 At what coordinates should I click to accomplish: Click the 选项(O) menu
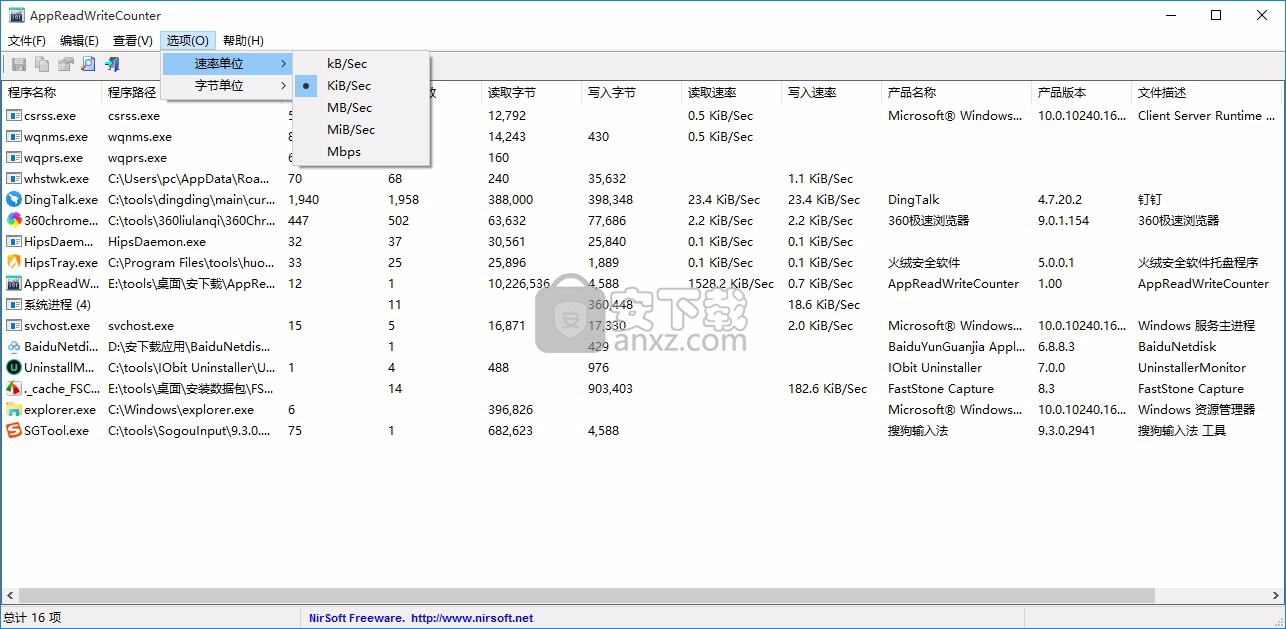[x=188, y=41]
